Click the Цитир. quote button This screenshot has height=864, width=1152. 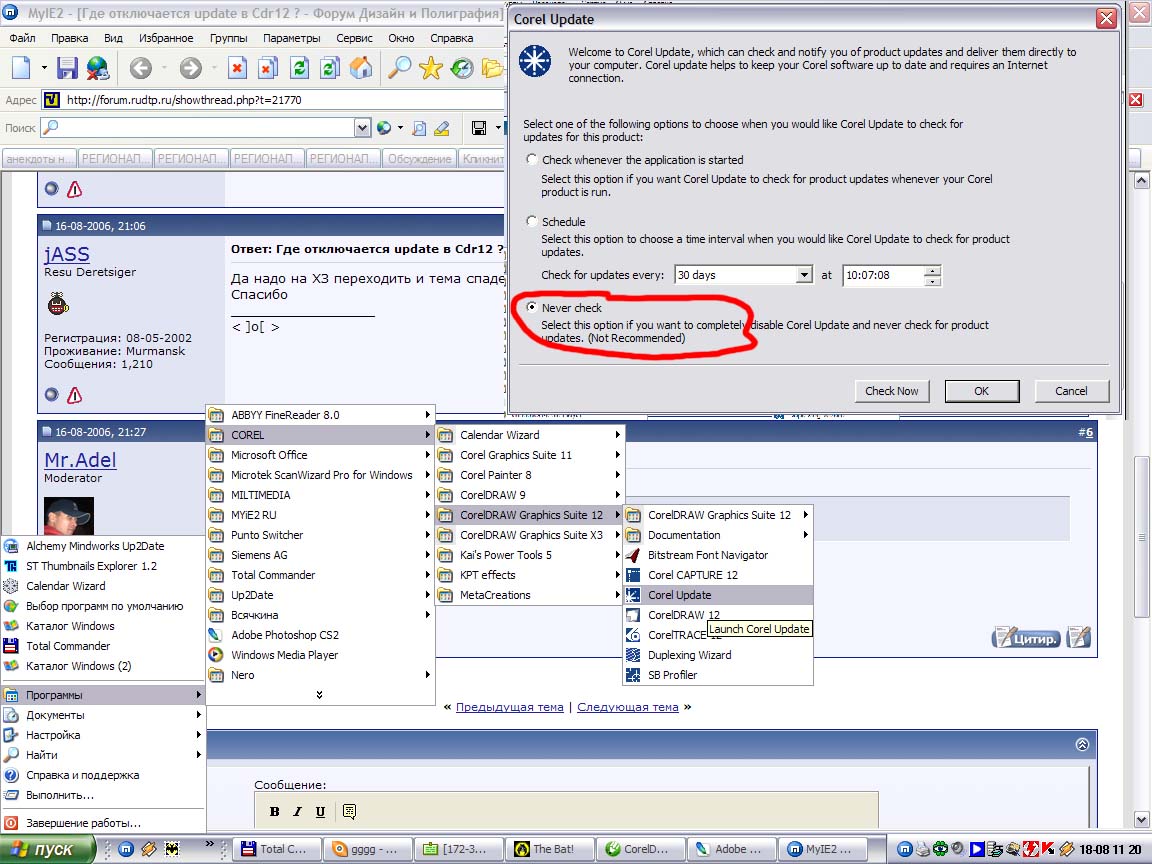point(1026,638)
